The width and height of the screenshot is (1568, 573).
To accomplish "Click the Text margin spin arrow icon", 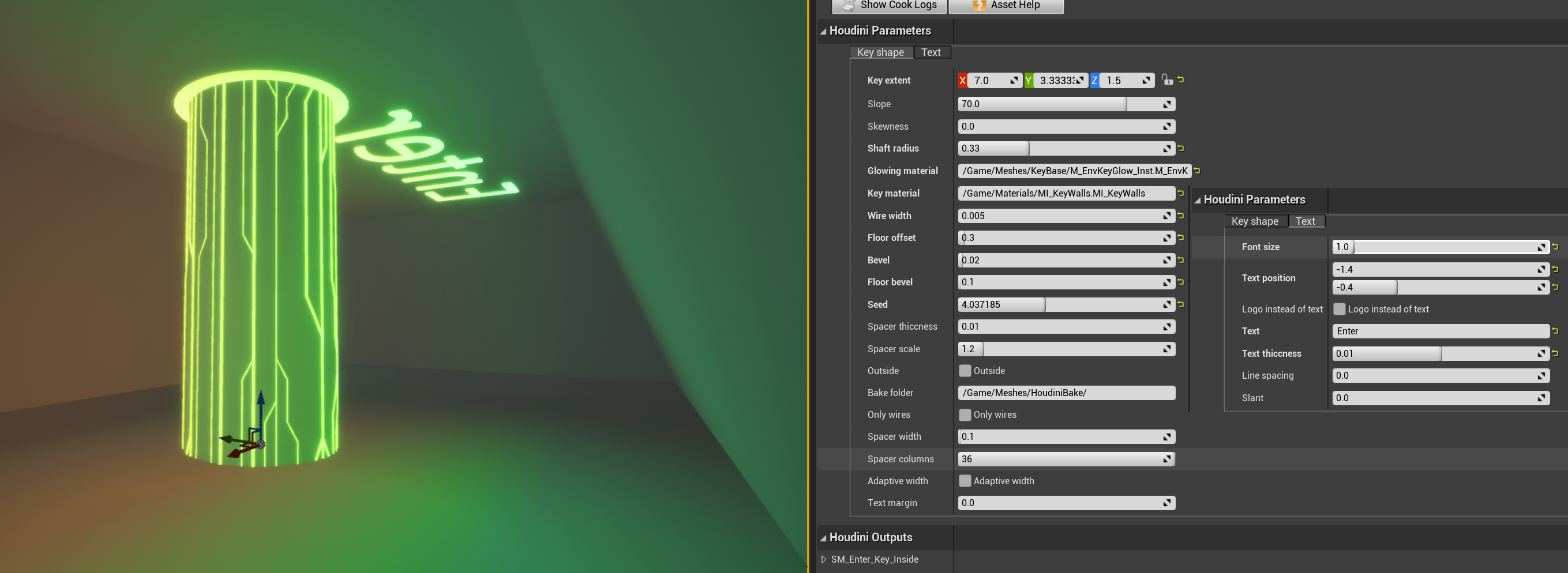I will click(x=1167, y=503).
